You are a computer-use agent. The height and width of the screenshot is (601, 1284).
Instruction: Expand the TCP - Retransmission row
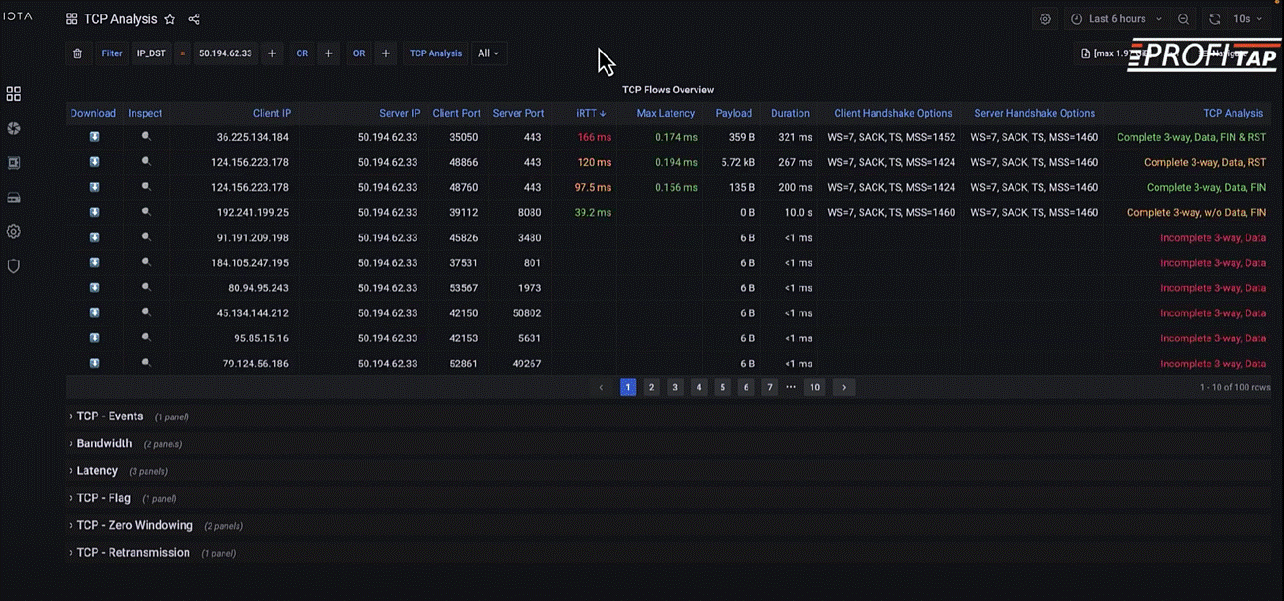click(x=133, y=553)
